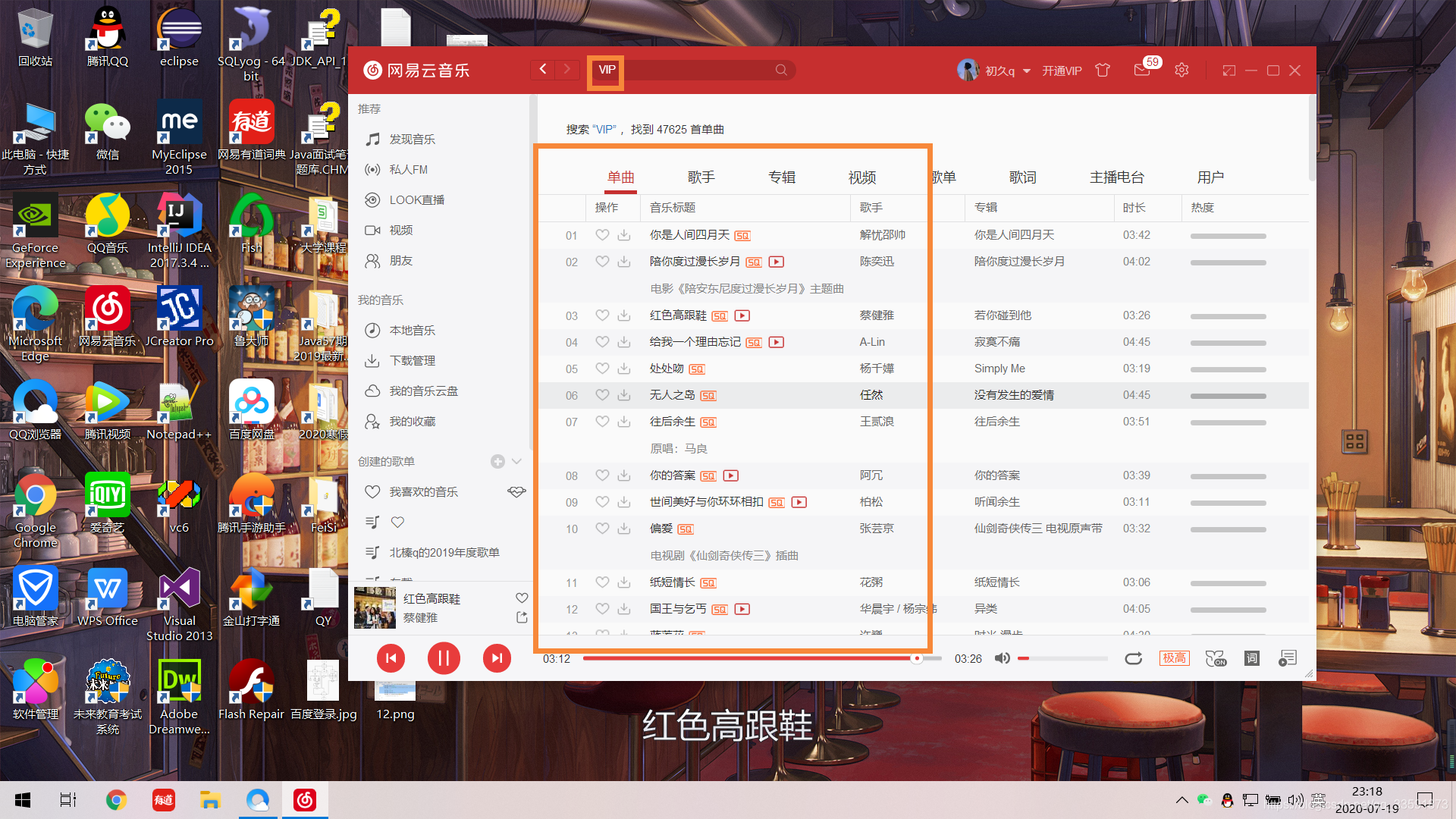Like the playing song 红色高跟鞋

522,598
